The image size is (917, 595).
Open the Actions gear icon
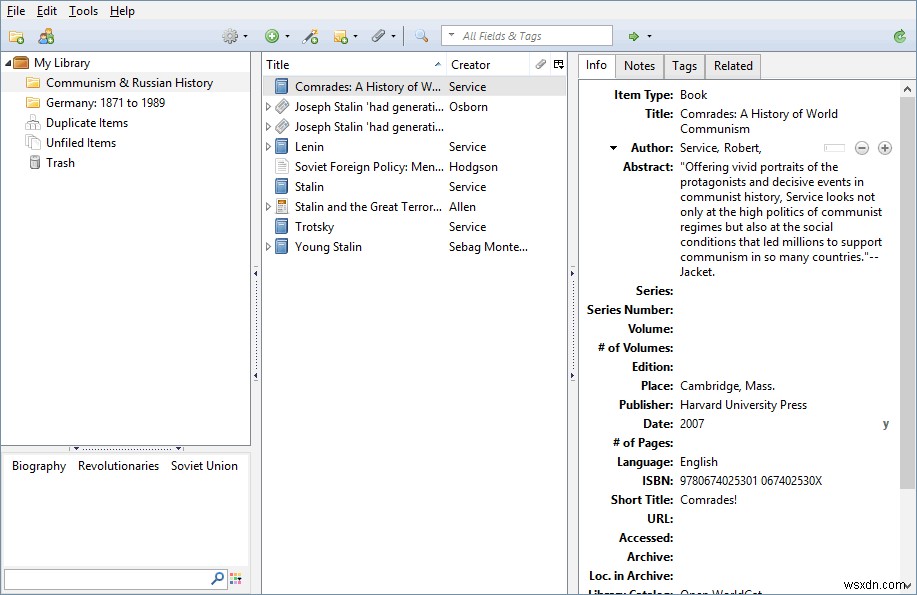(x=230, y=36)
